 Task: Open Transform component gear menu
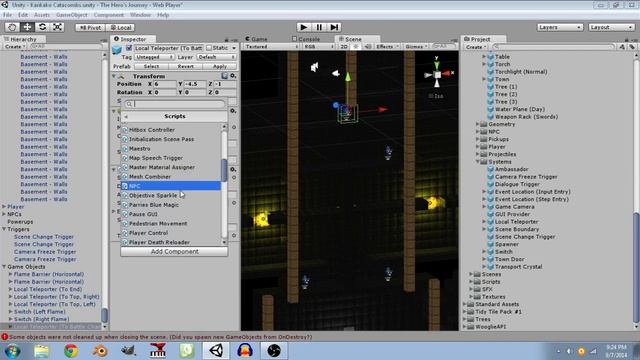[233, 76]
